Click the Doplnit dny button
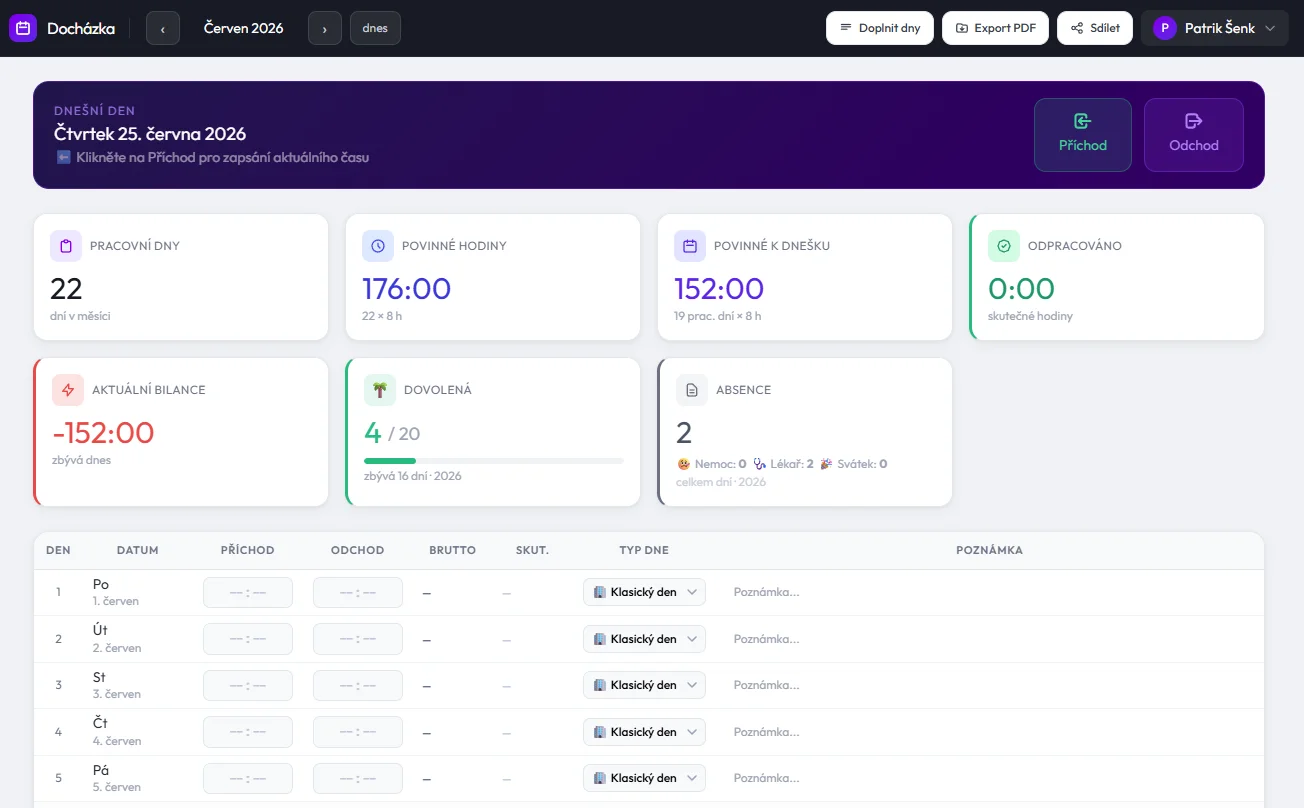Screen dimensions: 1304x808 [880, 28]
